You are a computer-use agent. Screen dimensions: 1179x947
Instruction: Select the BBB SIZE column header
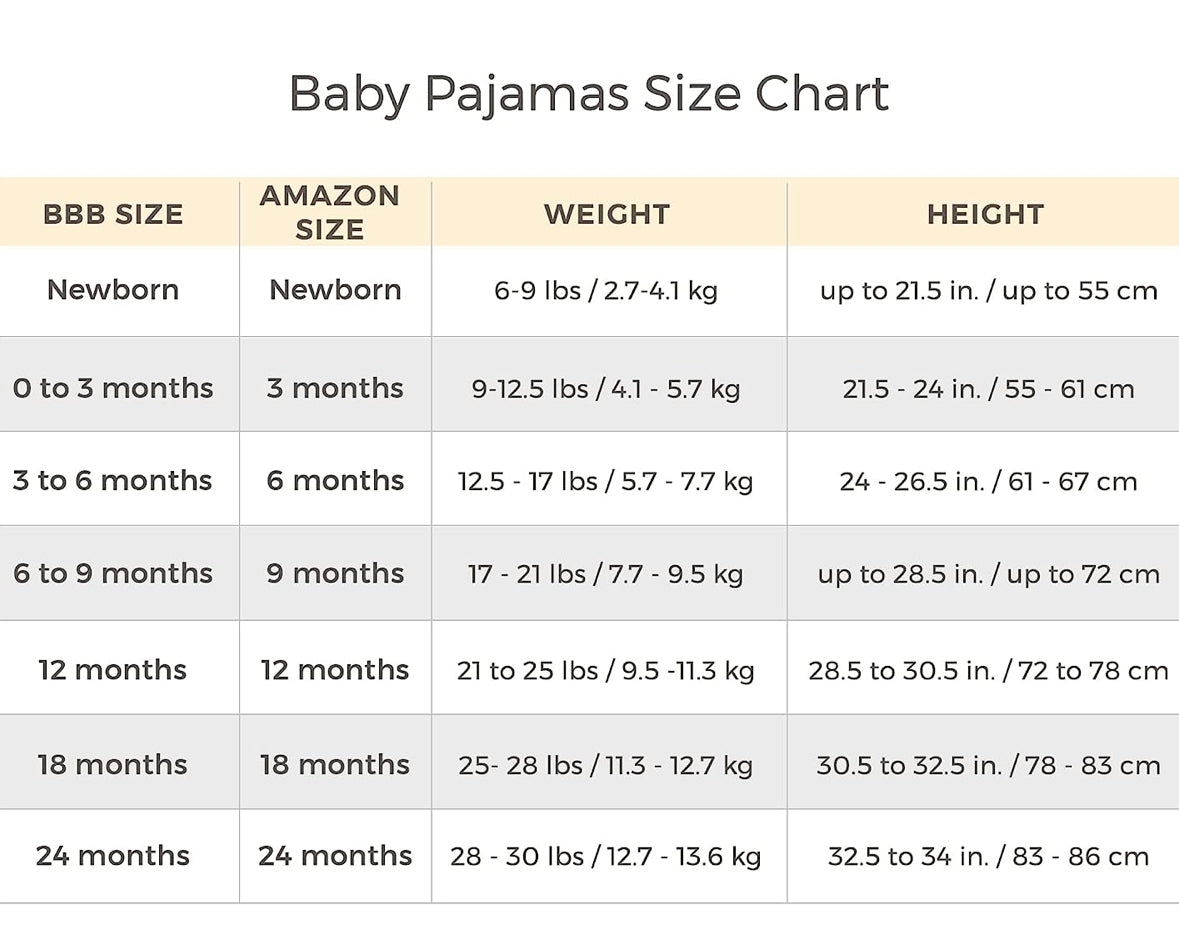click(113, 214)
